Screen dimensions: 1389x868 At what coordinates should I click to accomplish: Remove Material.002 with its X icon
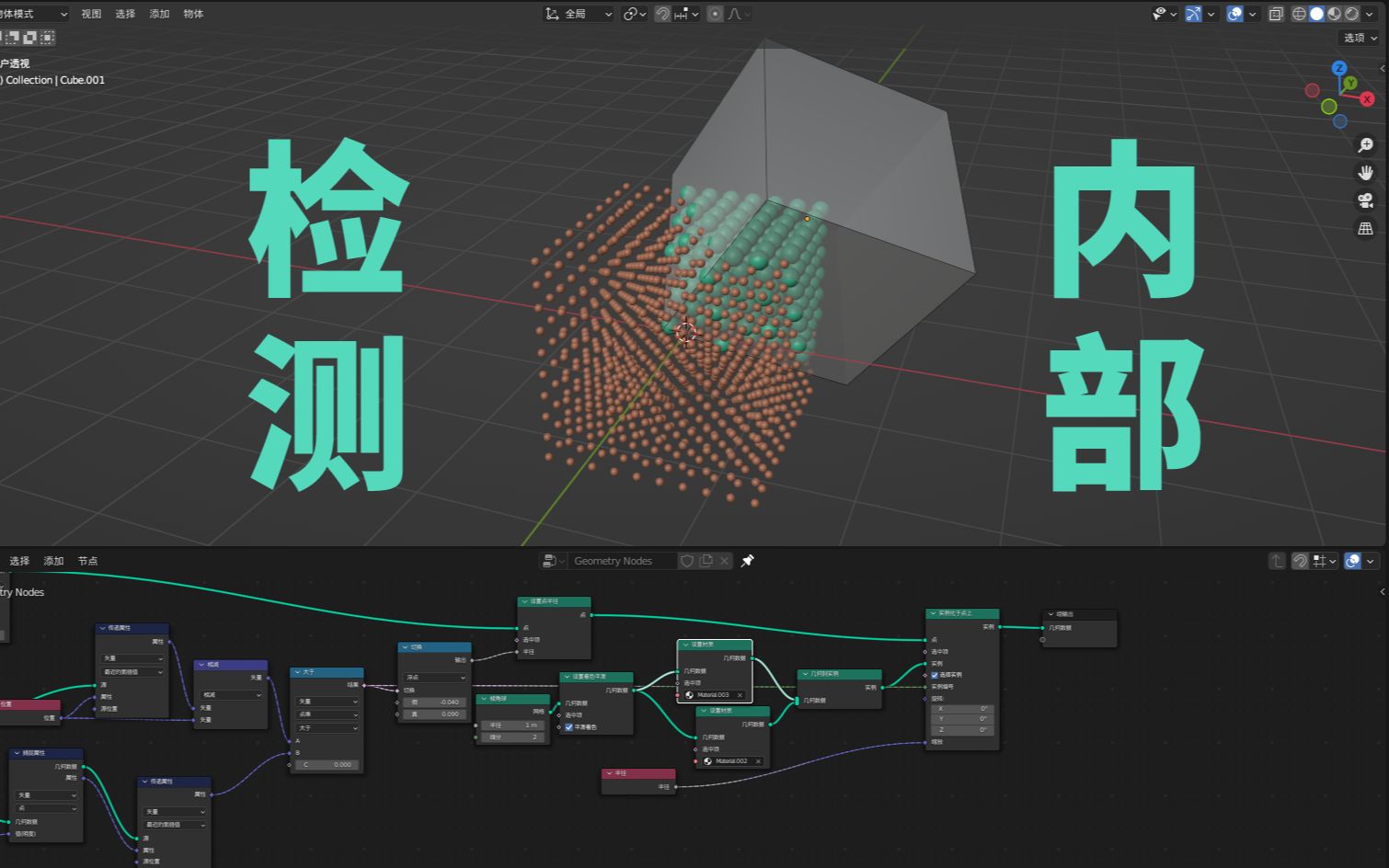[758, 761]
